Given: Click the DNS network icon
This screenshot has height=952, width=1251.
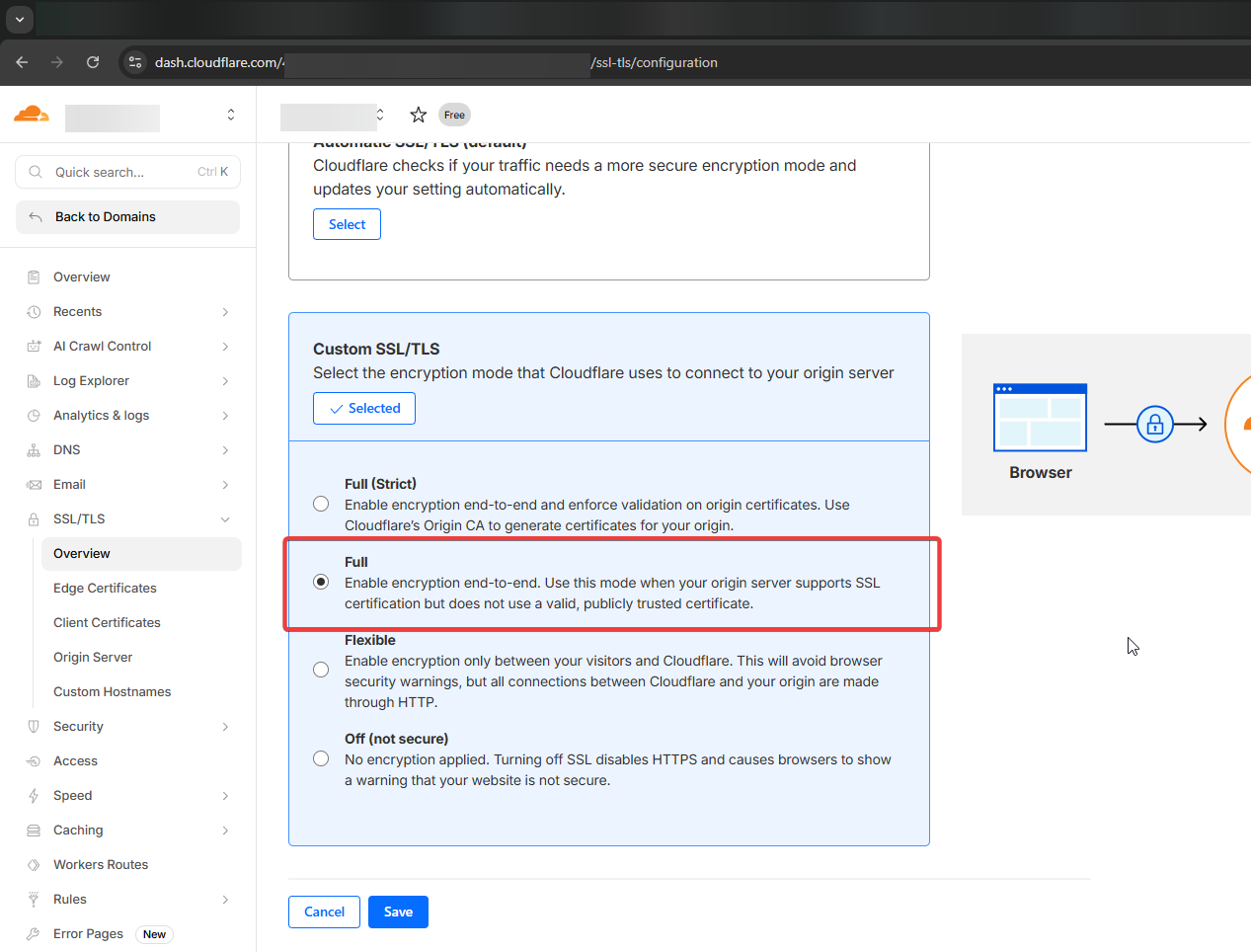Looking at the screenshot, I should 34,450.
